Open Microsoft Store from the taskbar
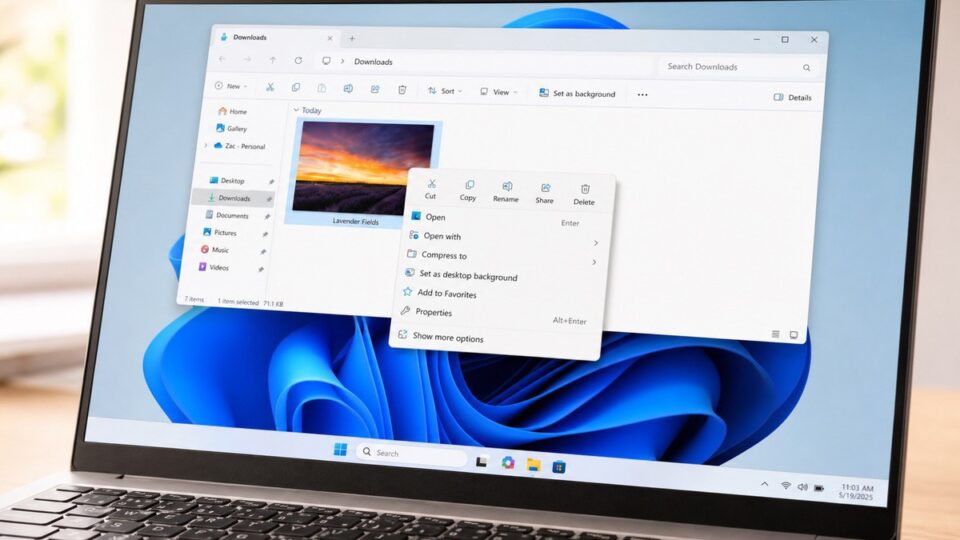The image size is (960, 540). click(x=558, y=467)
